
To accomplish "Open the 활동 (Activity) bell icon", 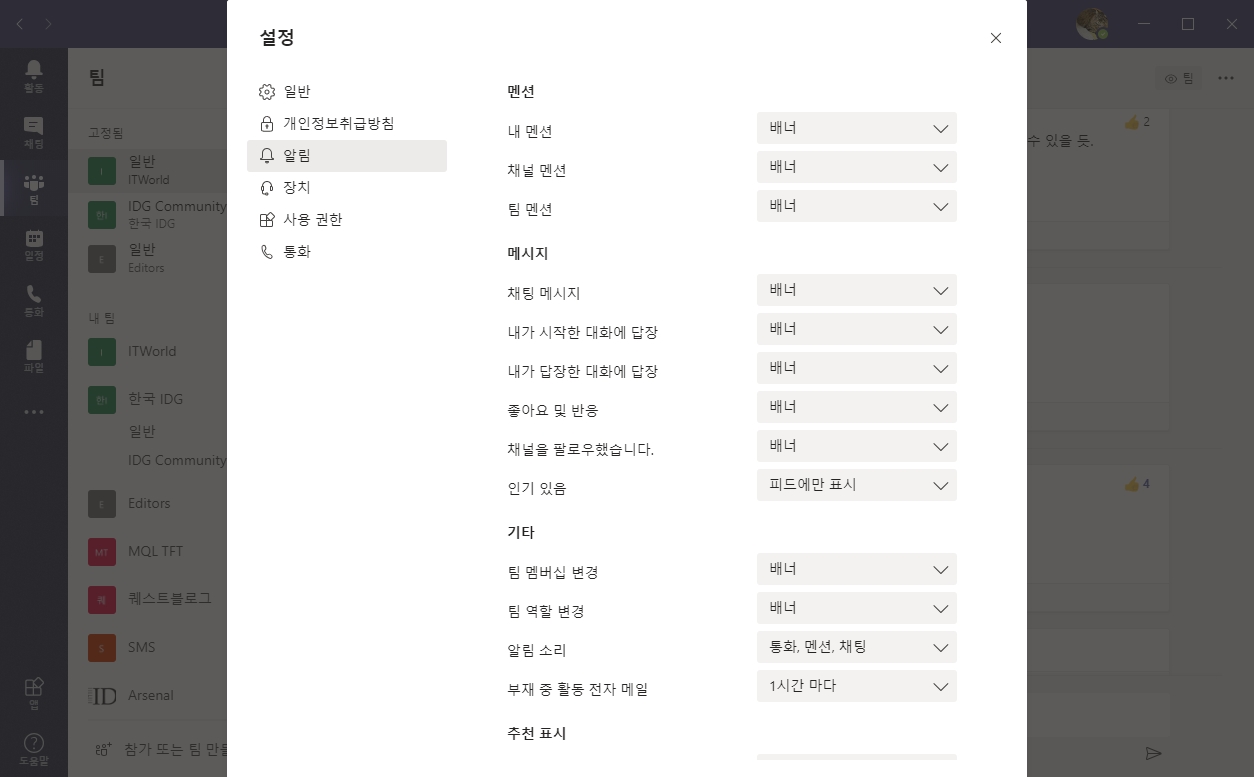I will tap(34, 75).
